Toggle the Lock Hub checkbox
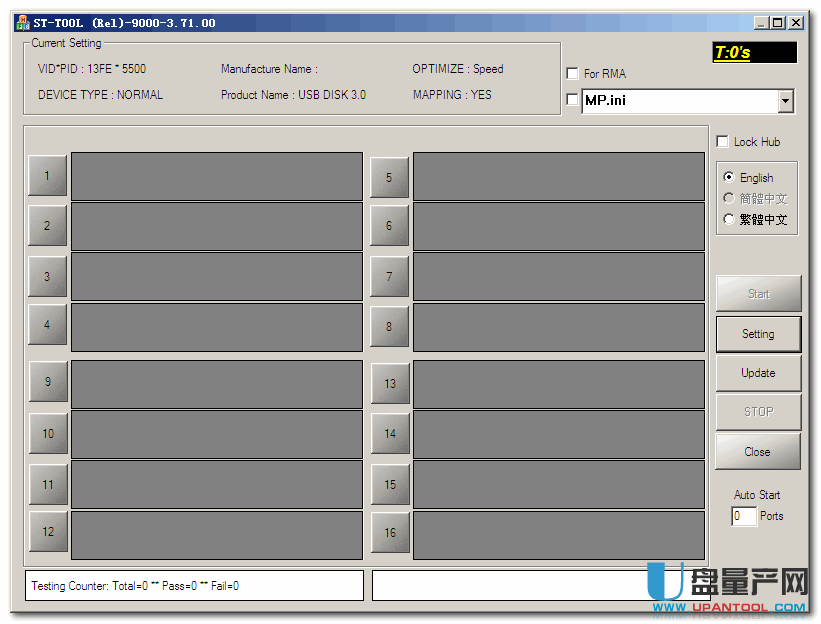821x624 pixels. tap(723, 142)
